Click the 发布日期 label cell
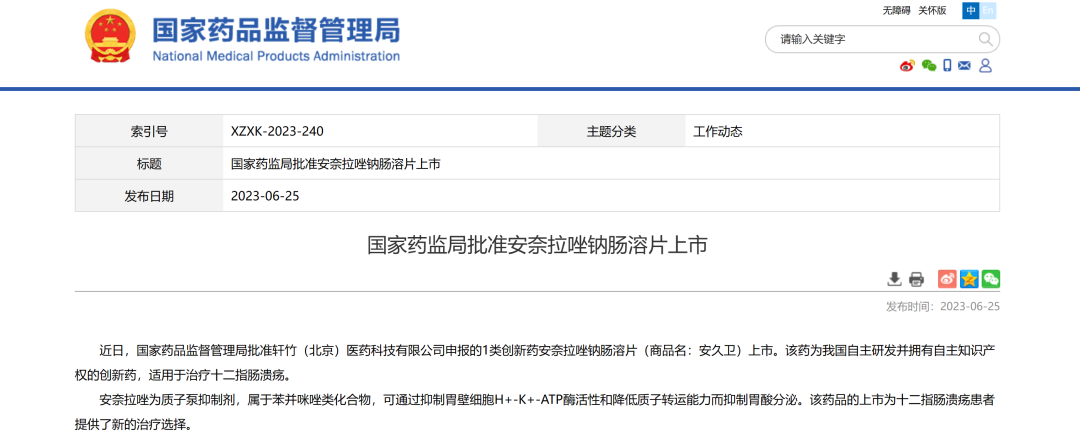Viewport: 1080px width, 442px height. 149,196
